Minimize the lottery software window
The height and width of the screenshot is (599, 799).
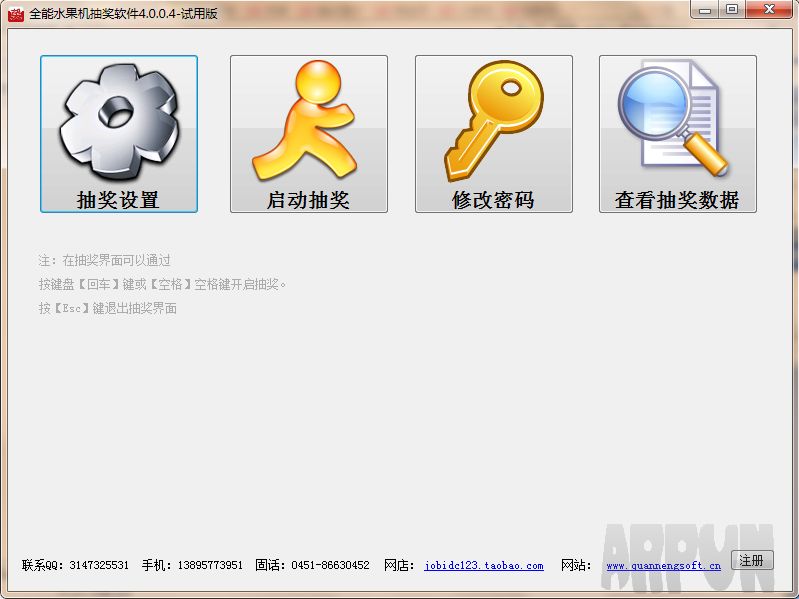705,9
